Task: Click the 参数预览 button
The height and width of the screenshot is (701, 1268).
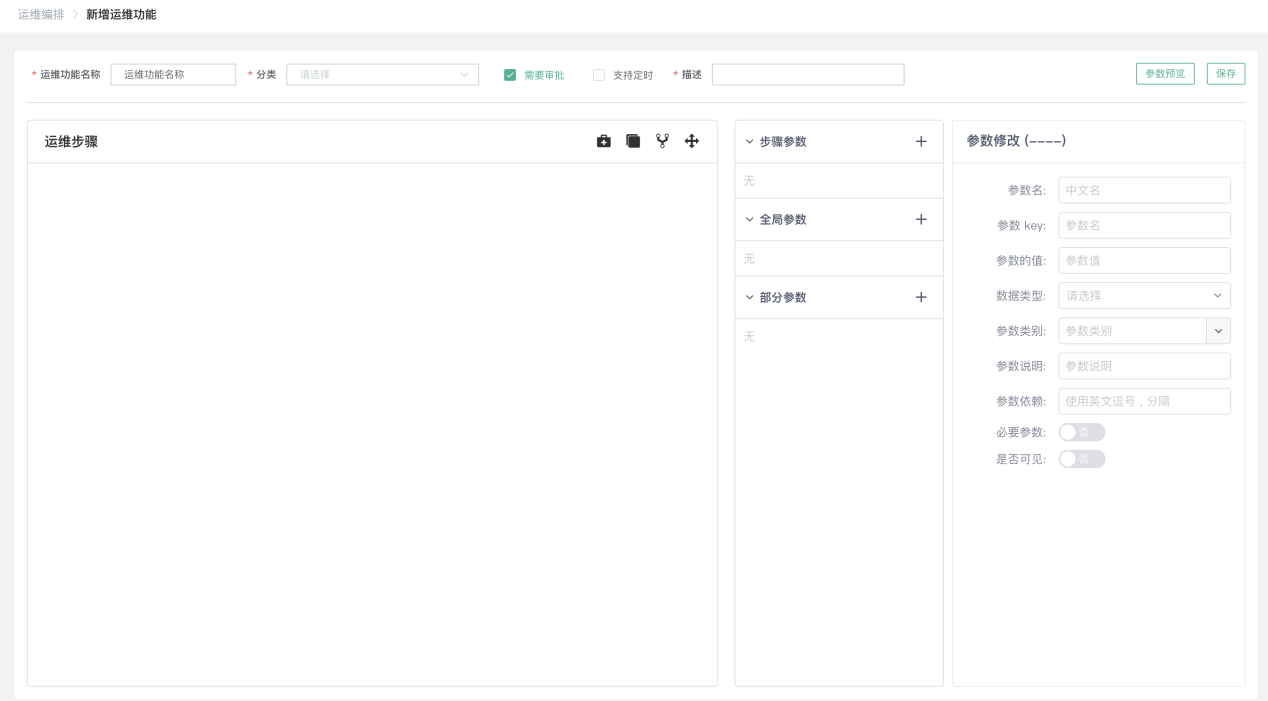Action: [1165, 74]
